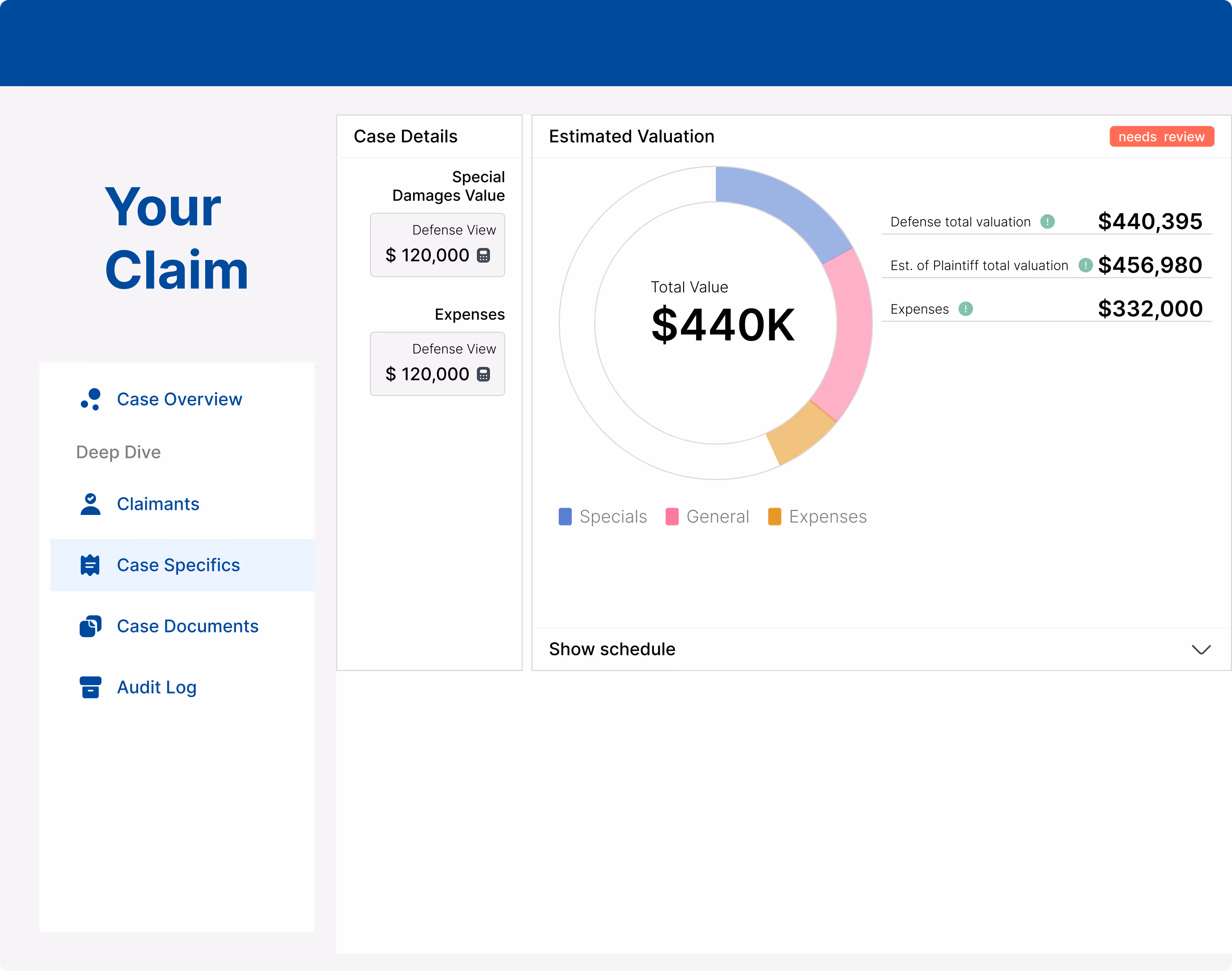
Task: Click the Audit Log archive box icon
Action: 91,687
